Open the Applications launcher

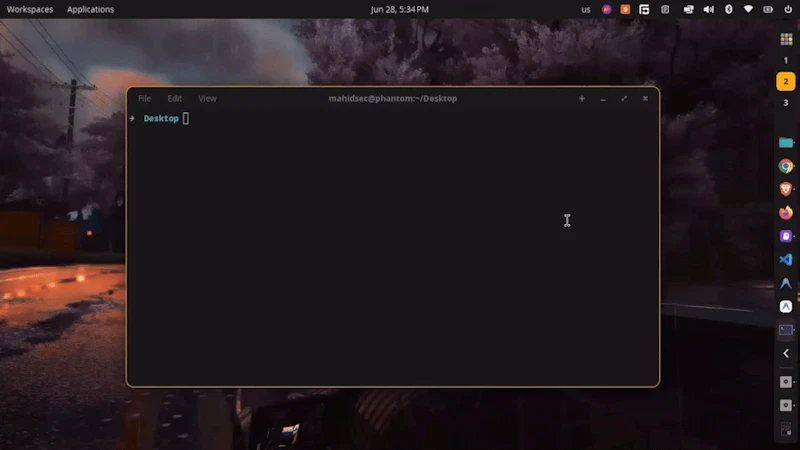[x=90, y=9]
